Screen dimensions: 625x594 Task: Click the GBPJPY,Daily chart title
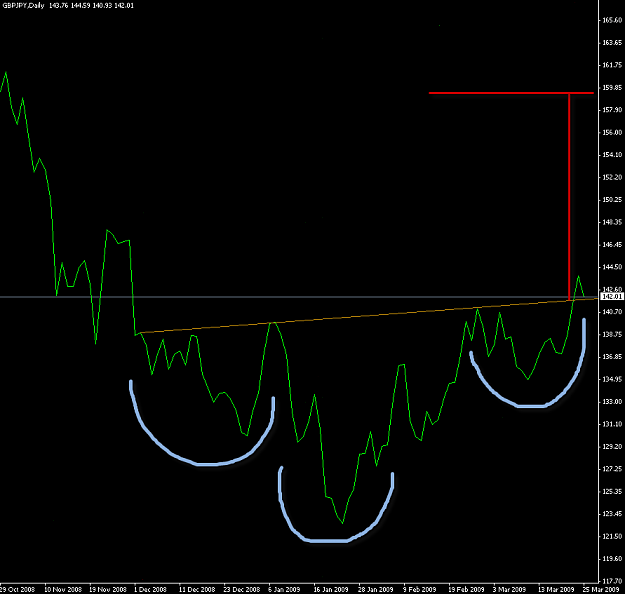coord(23,6)
